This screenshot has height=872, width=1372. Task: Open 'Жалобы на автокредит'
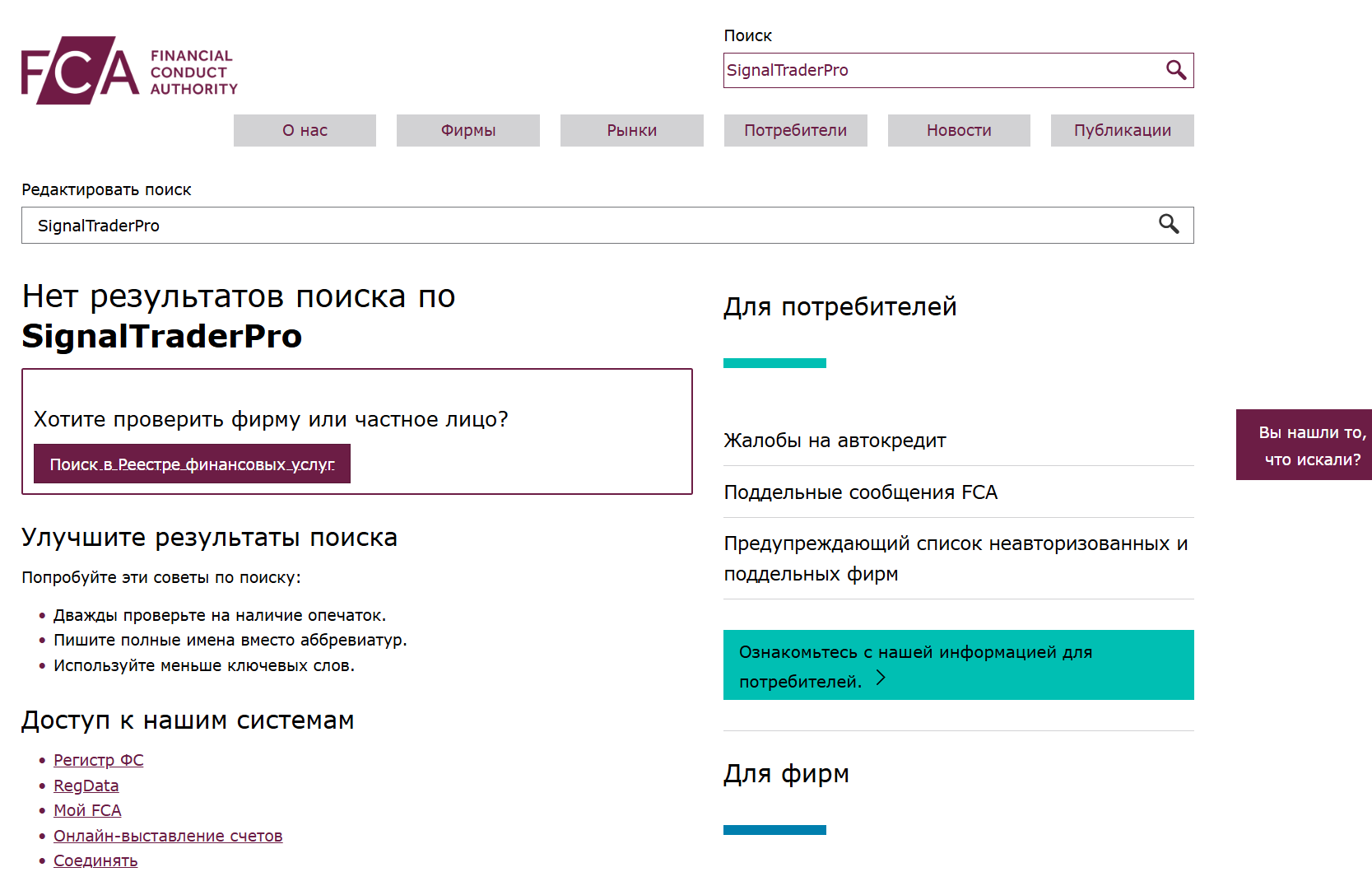point(834,441)
